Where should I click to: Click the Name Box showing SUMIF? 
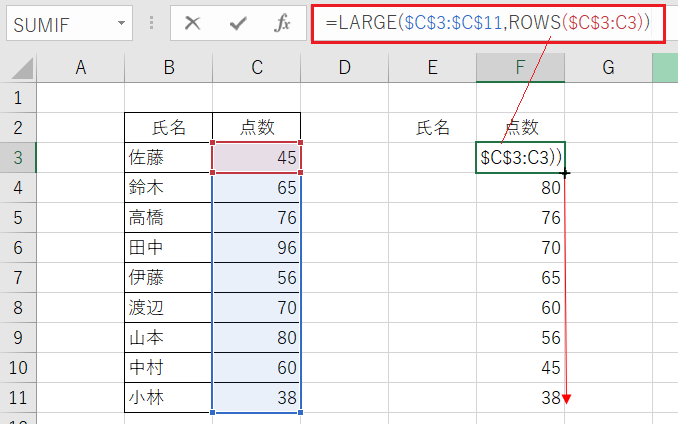(69, 23)
